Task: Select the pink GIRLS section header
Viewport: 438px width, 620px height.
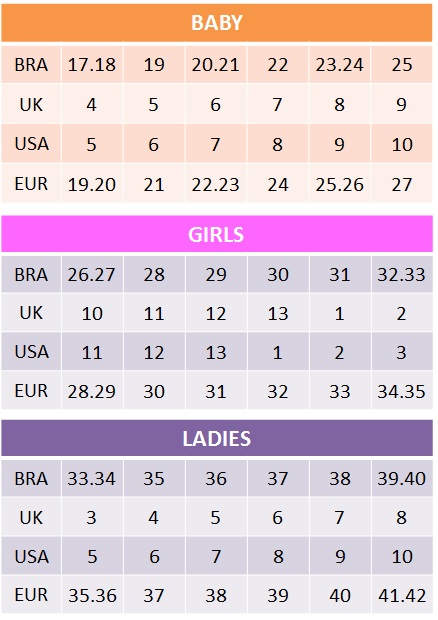Action: [x=217, y=234]
